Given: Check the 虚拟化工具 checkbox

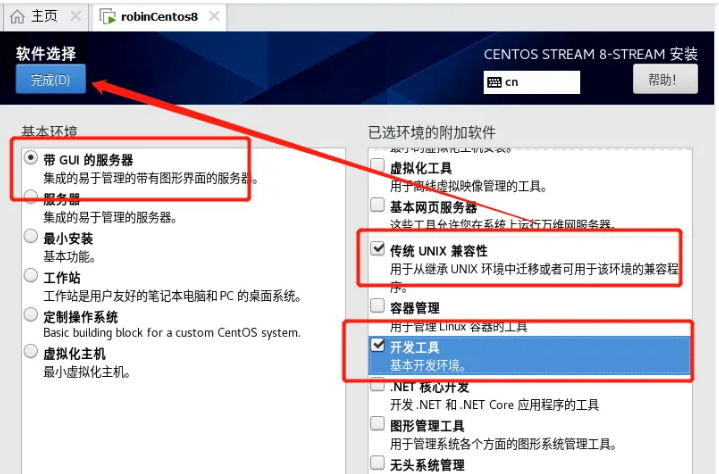Looking at the screenshot, I should [x=377, y=165].
